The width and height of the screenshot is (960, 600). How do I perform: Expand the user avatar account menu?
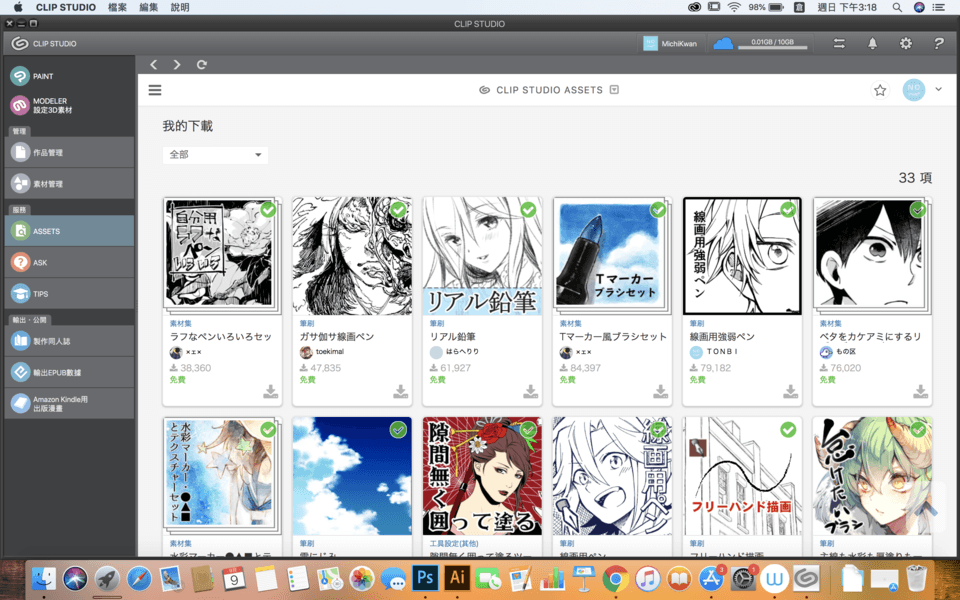click(938, 90)
